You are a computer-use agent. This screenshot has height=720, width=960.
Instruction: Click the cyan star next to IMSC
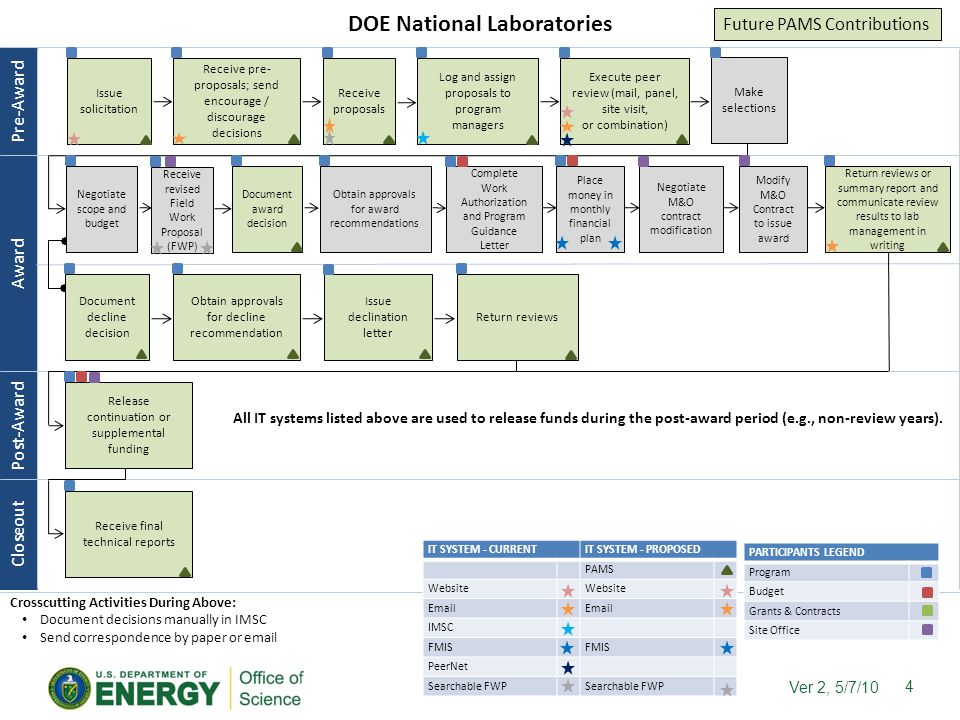(x=568, y=628)
